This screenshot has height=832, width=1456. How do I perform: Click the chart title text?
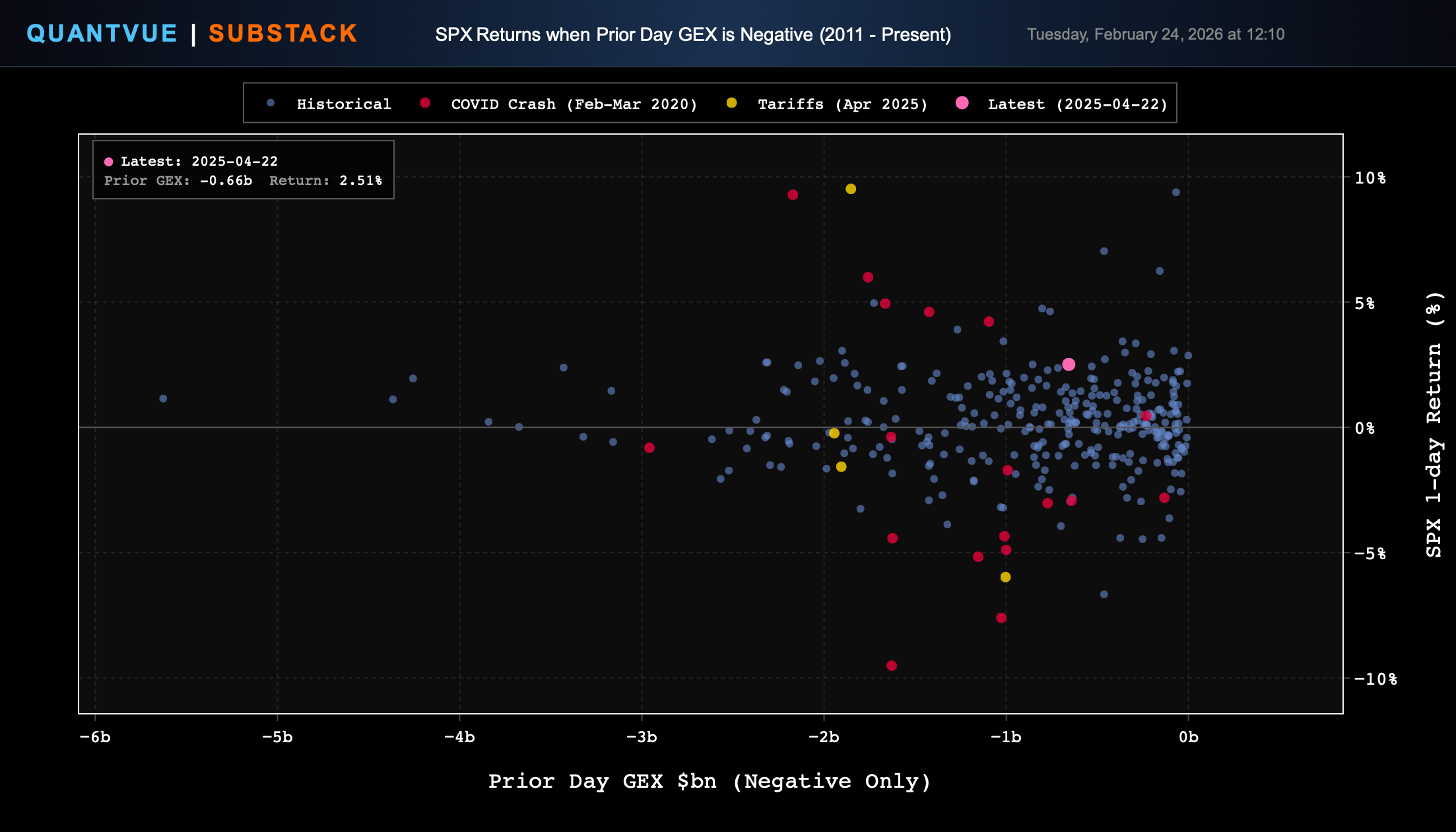[x=693, y=34]
